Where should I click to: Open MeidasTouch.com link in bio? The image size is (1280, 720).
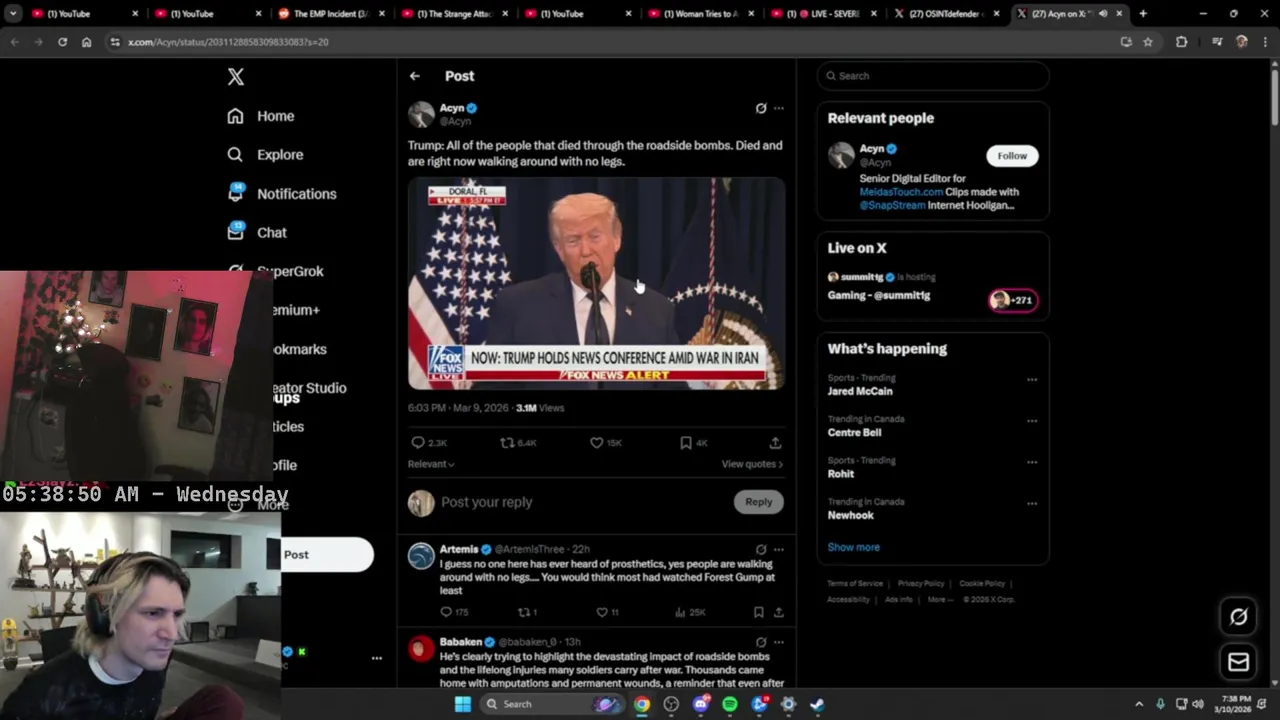click(x=901, y=192)
